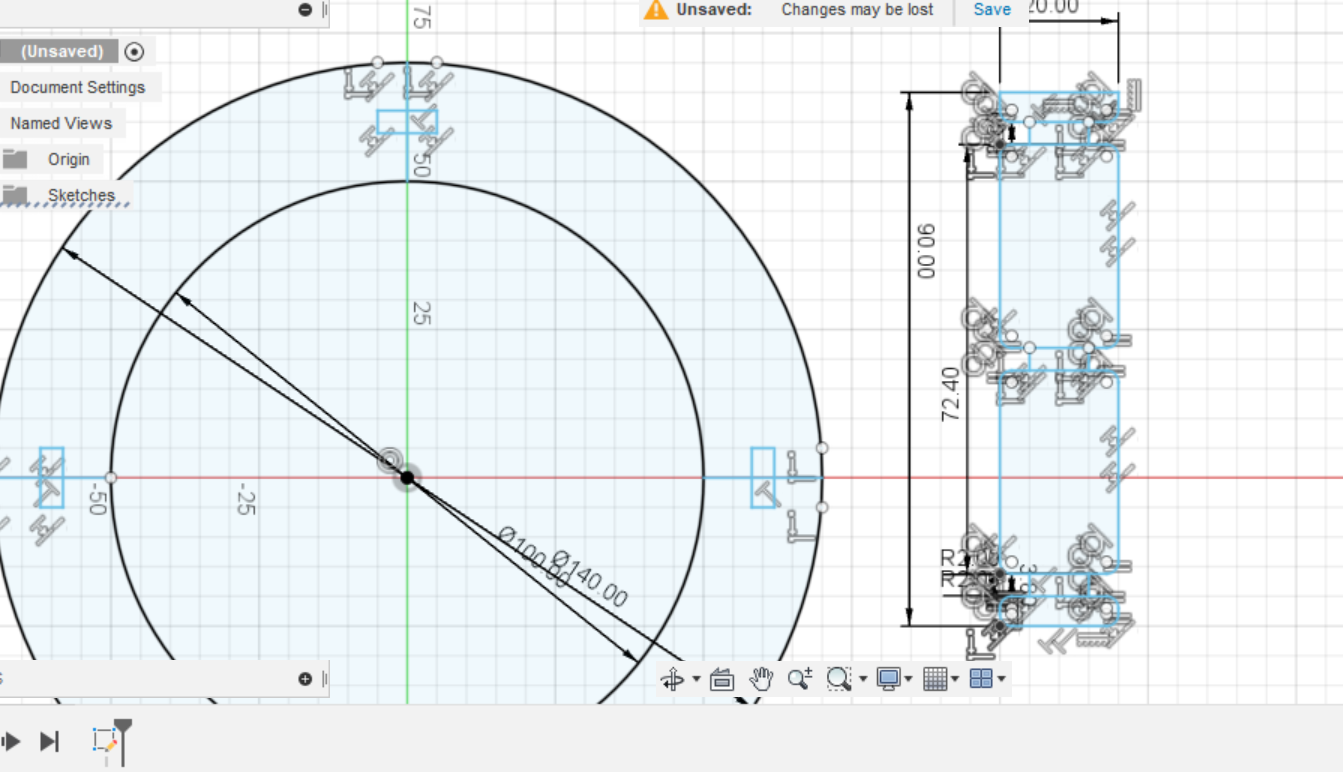Click the timeline play button
This screenshot has height=772, width=1343.
pos(12,741)
